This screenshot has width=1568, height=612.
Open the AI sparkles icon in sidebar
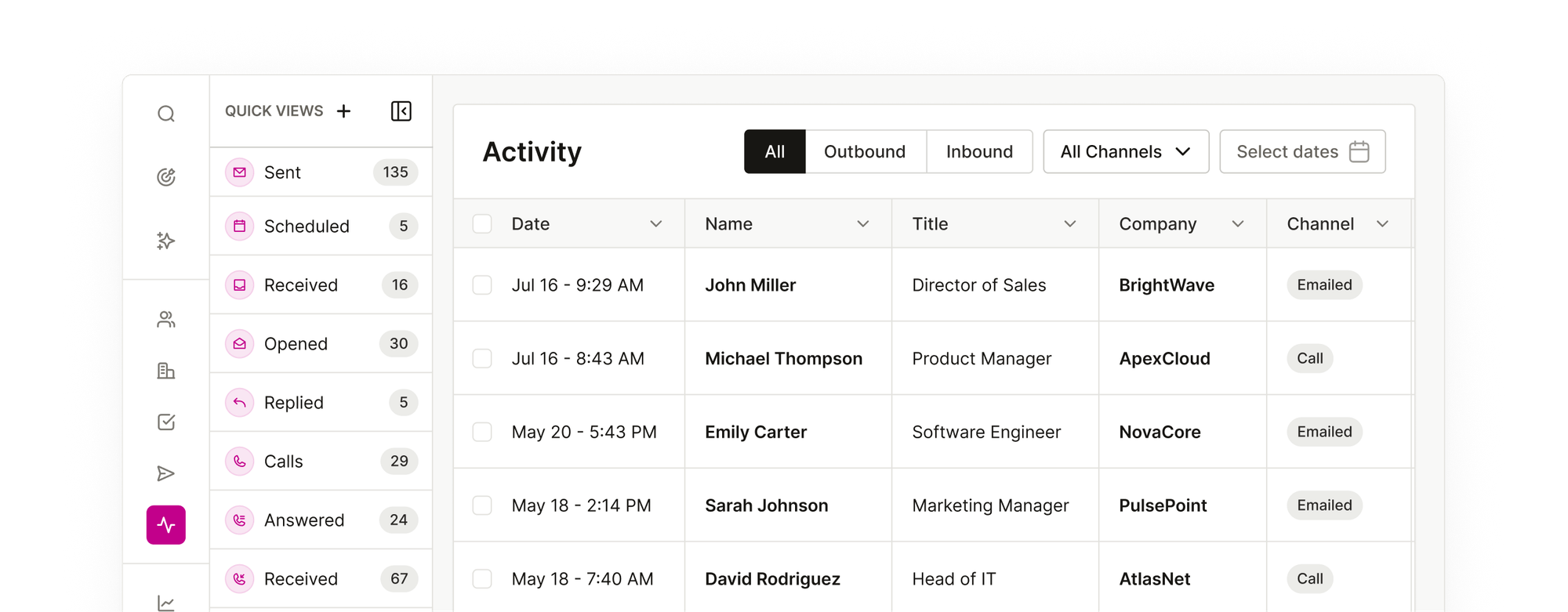click(165, 241)
